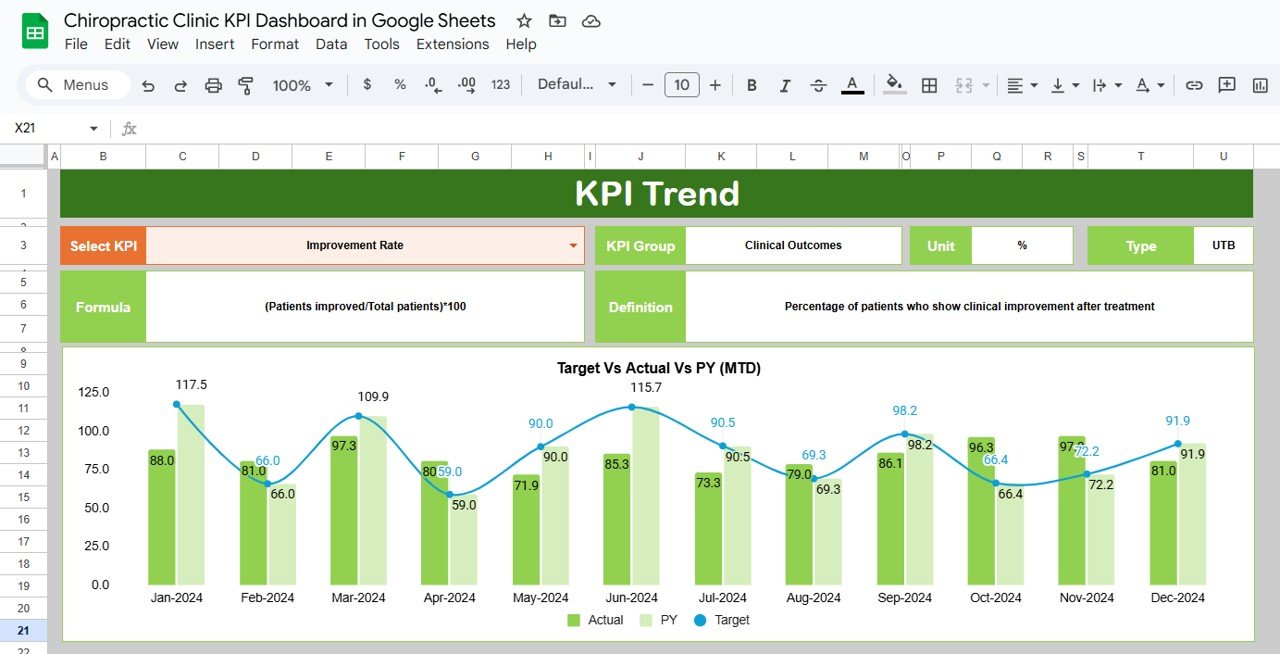Image resolution: width=1280 pixels, height=654 pixels.
Task: Select the Paint format tool
Action: pyautogui.click(x=245, y=86)
